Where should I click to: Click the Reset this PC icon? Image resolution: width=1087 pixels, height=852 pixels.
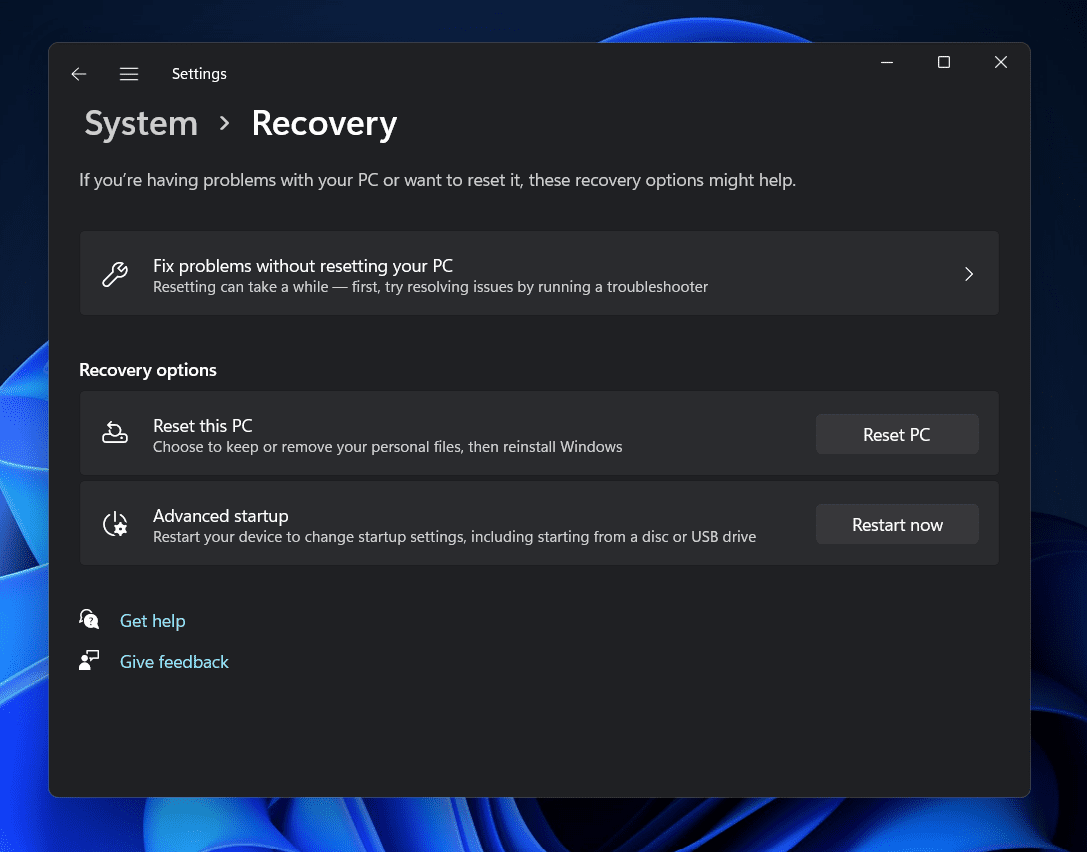[115, 434]
